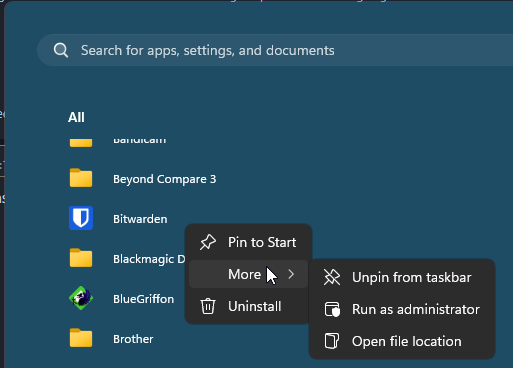Click the Bitwarden shield app icon
The height and width of the screenshot is (368, 513).
point(81,218)
